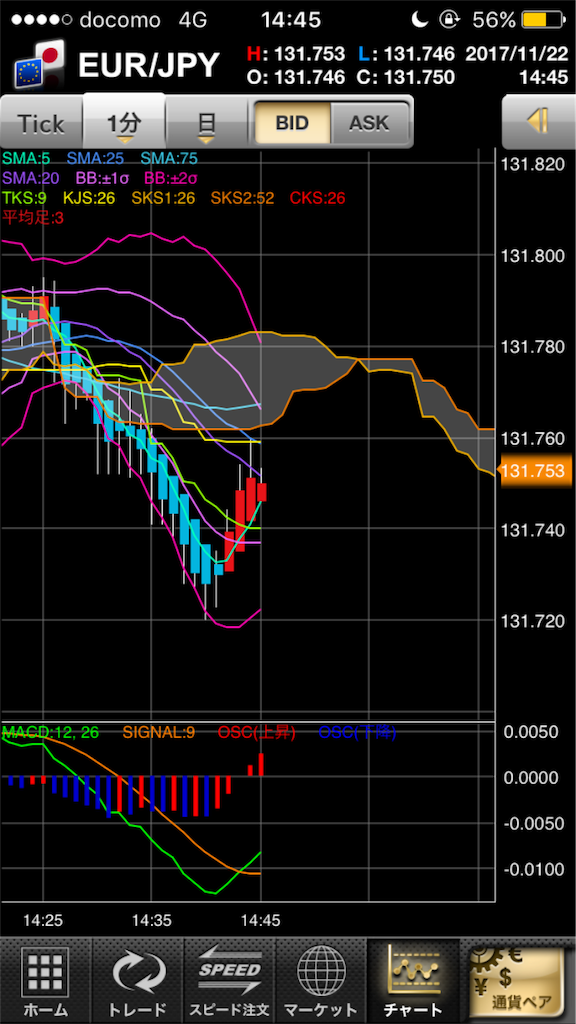Tap the high price H: 131.753

click(x=296, y=53)
